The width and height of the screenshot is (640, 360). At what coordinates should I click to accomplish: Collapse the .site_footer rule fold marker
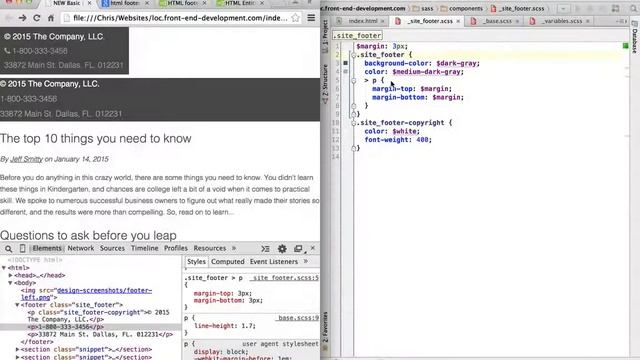pyautogui.click(x=353, y=55)
